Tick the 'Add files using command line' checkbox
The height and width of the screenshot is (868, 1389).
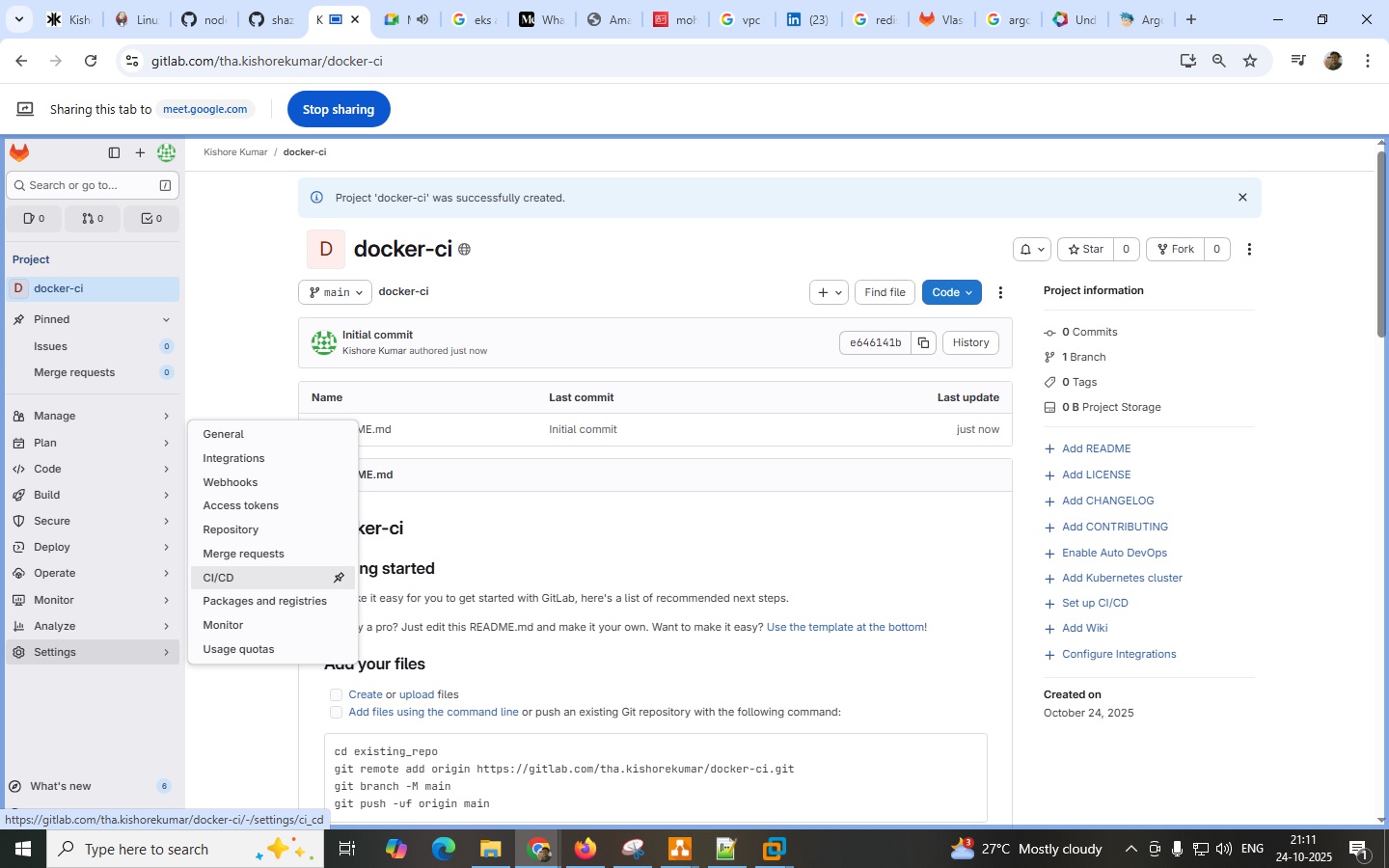pyautogui.click(x=336, y=712)
